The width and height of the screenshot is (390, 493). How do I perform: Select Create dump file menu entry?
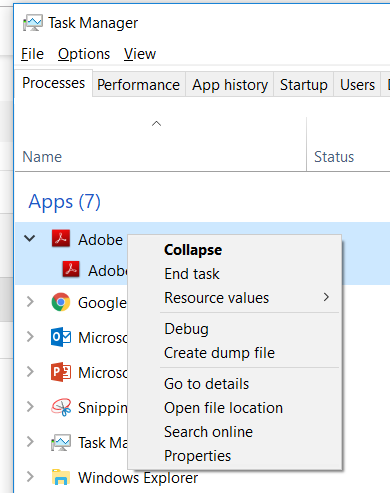[x=219, y=353]
